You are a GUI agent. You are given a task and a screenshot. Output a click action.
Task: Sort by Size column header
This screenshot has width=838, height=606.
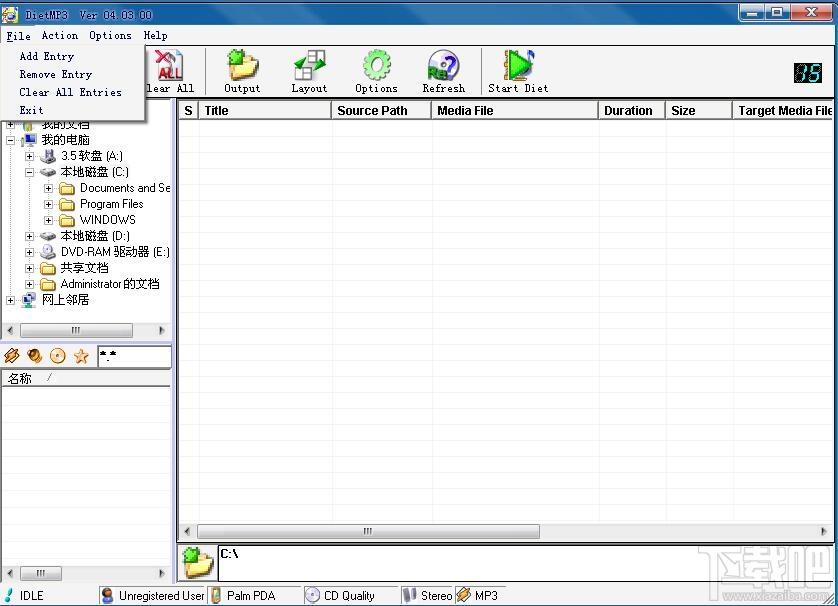pyautogui.click(x=699, y=111)
